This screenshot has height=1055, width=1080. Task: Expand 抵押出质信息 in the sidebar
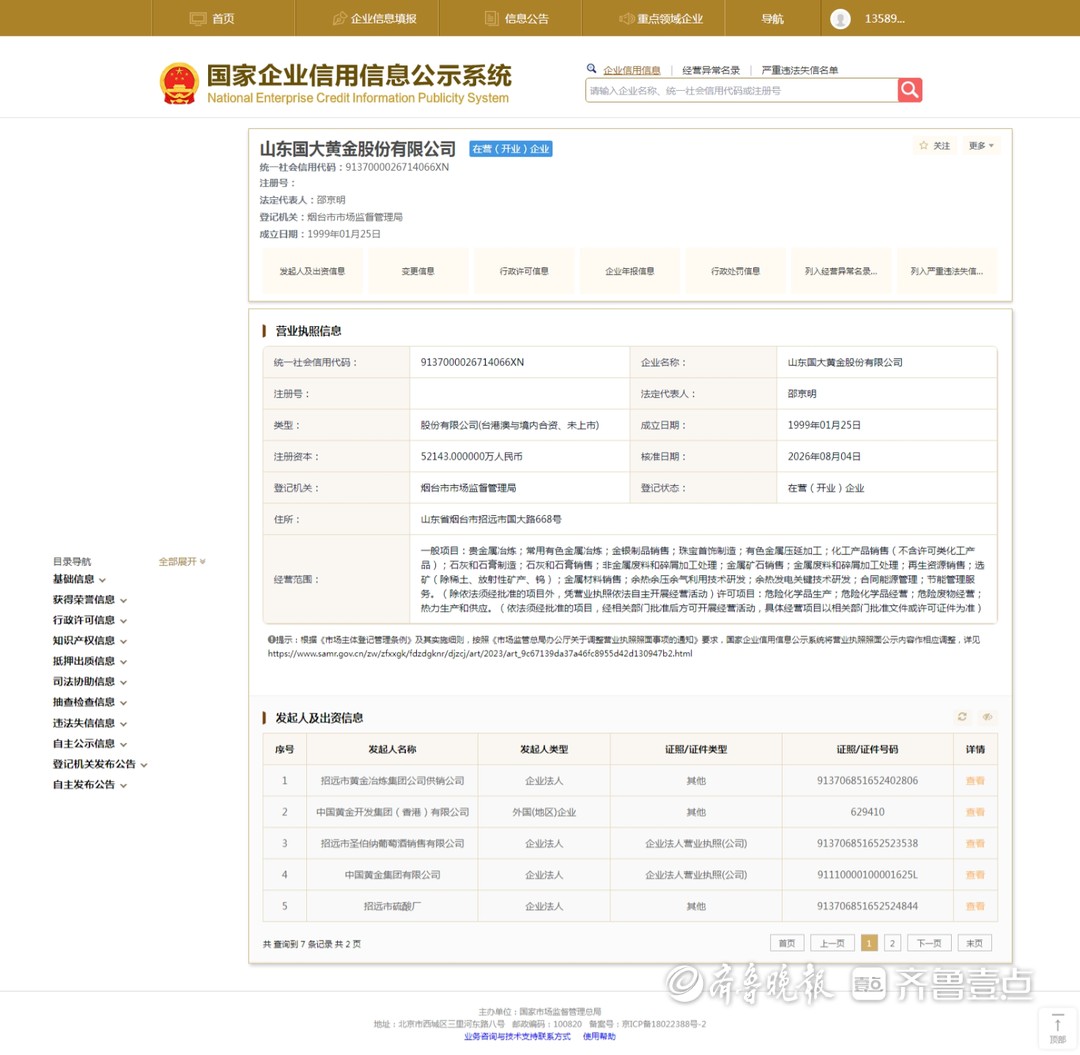pos(90,661)
